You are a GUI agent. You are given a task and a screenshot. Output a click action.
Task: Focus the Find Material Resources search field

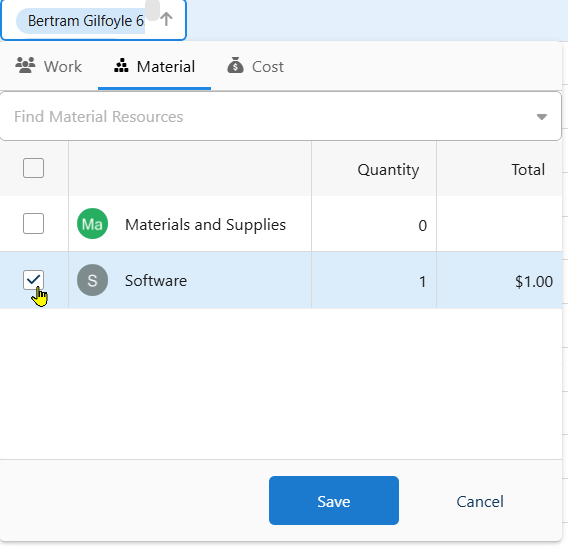point(281,116)
